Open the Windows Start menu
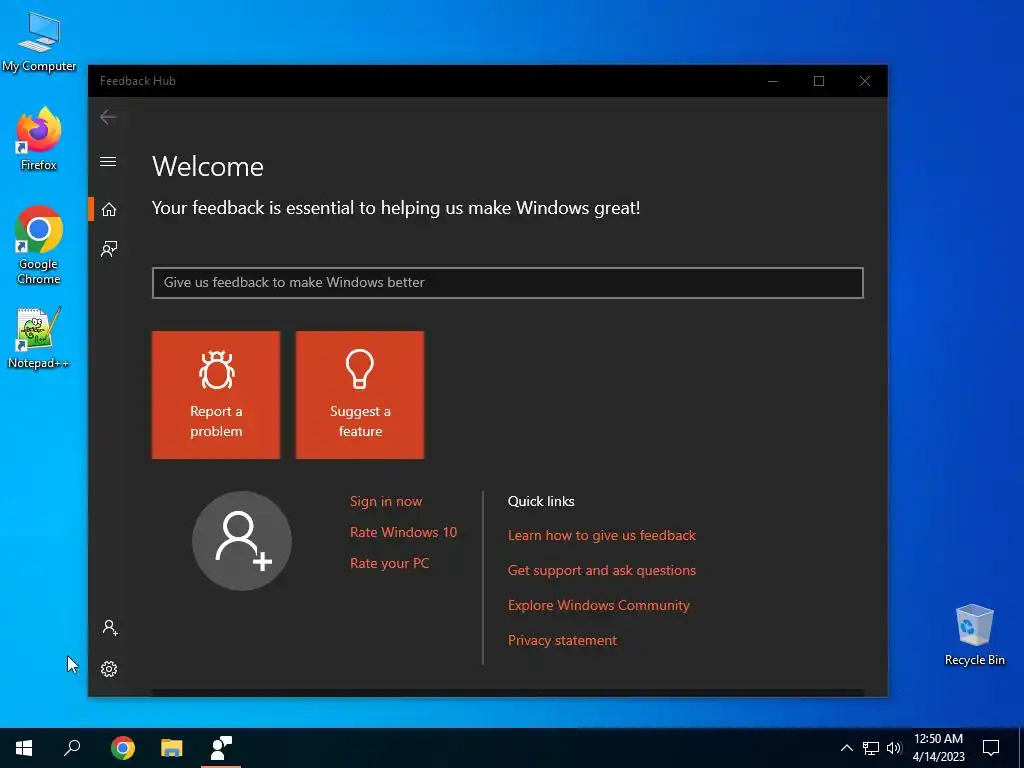 tap(24, 748)
